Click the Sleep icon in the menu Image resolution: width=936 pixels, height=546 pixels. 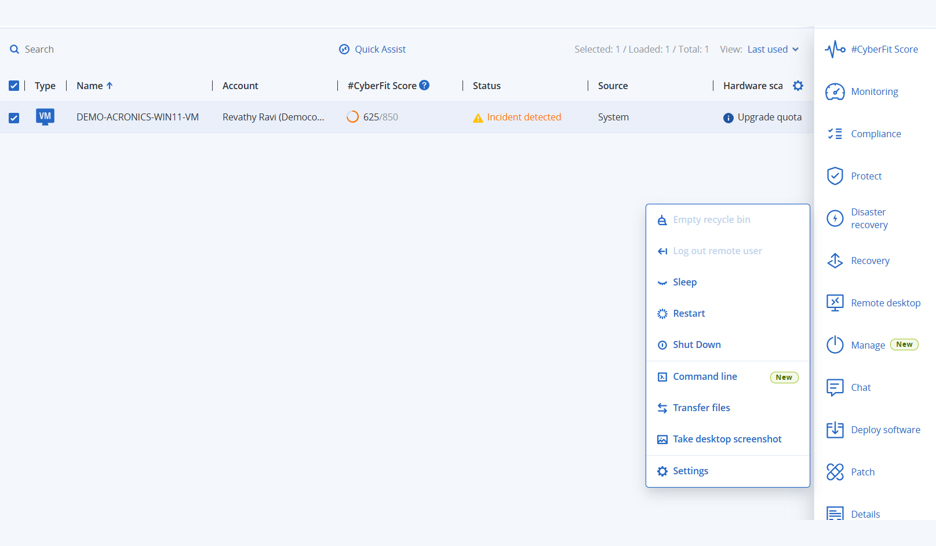pyautogui.click(x=662, y=282)
